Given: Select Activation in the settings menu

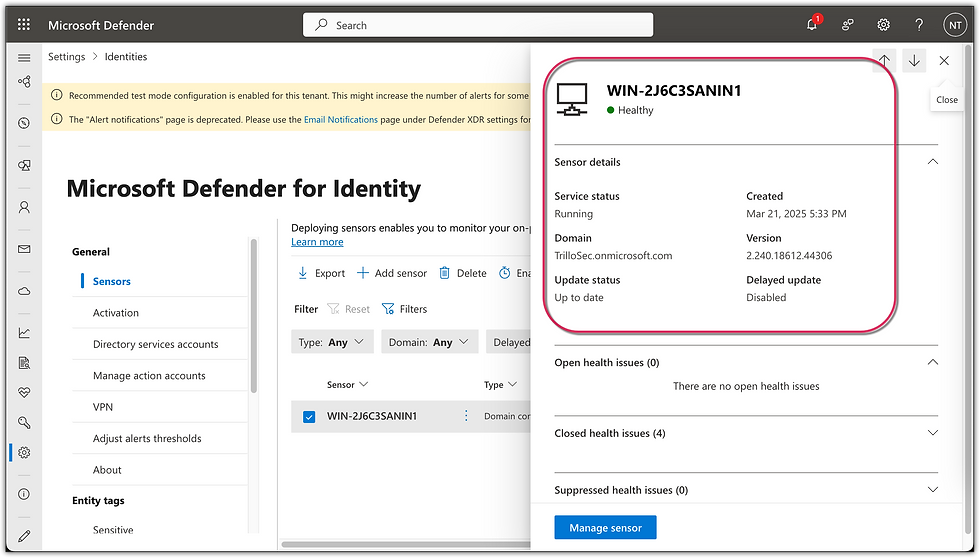Looking at the screenshot, I should pos(116,313).
